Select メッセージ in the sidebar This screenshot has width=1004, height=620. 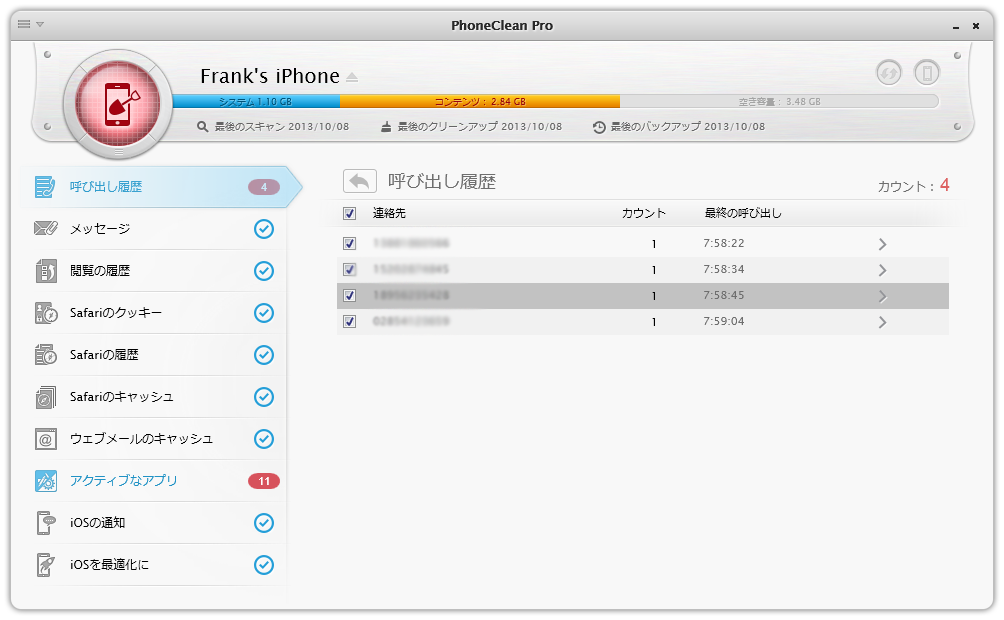click(154, 229)
